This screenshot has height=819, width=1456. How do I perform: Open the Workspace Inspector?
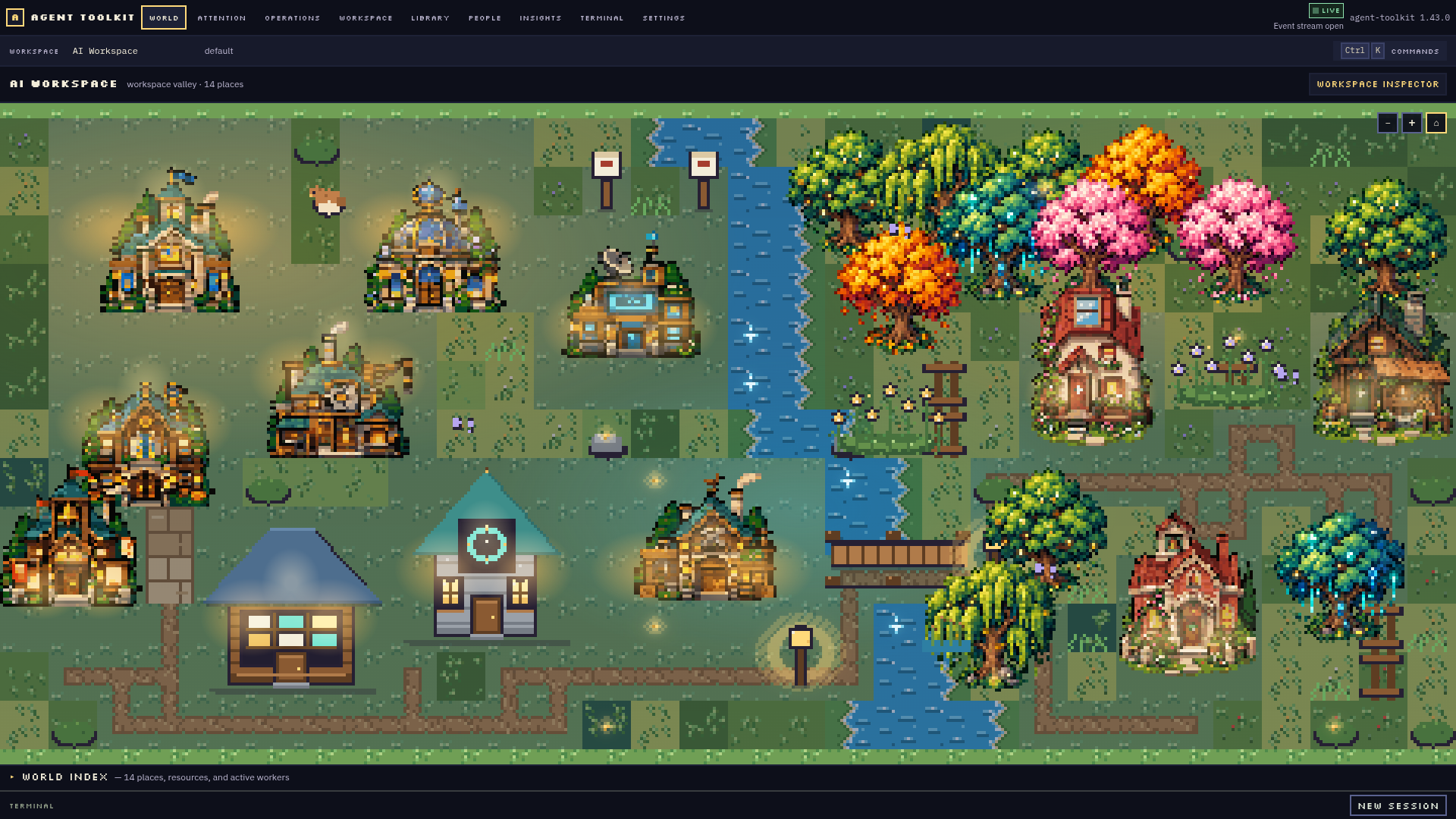point(1377,84)
